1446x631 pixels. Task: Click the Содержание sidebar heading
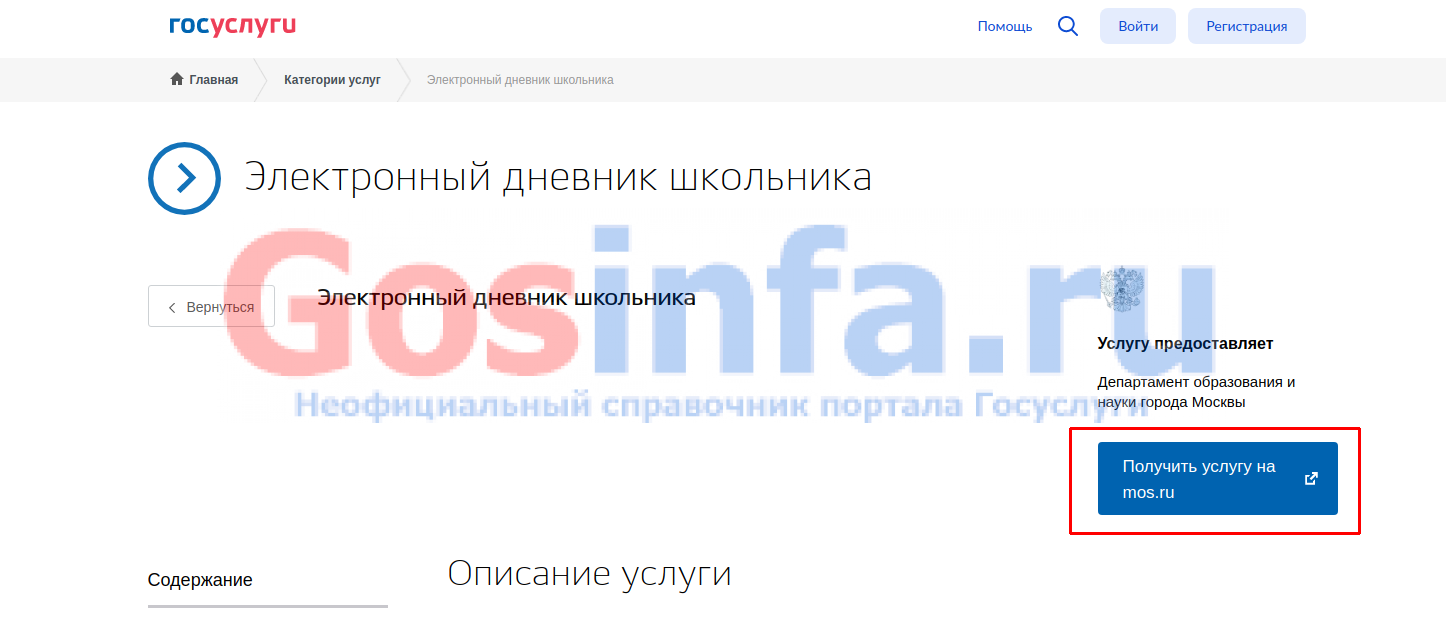pyautogui.click(x=200, y=580)
